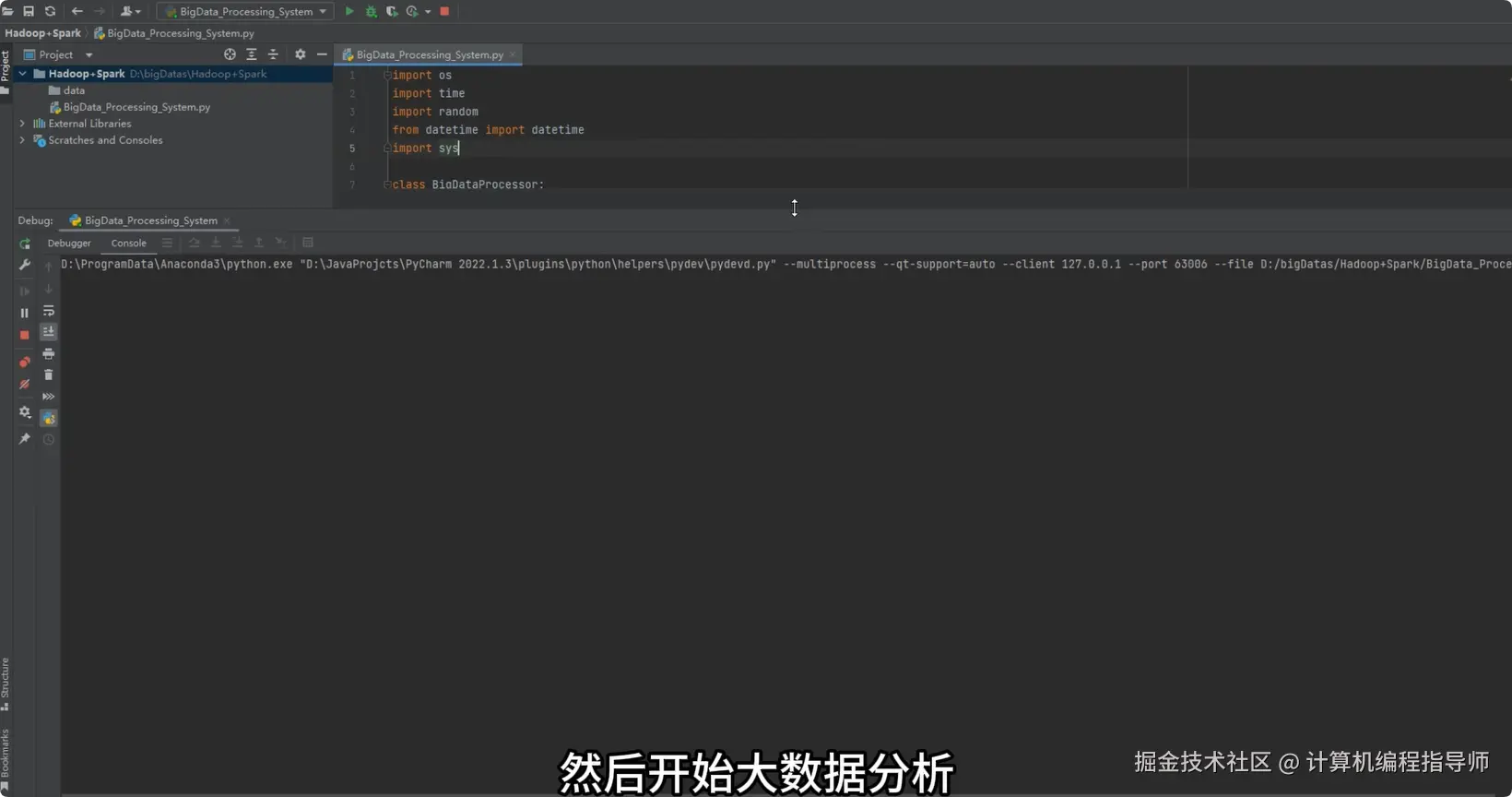Image resolution: width=1512 pixels, height=797 pixels.
Task: Open the BigData_Processing_System run configuration dropdown
Action: pyautogui.click(x=246, y=11)
